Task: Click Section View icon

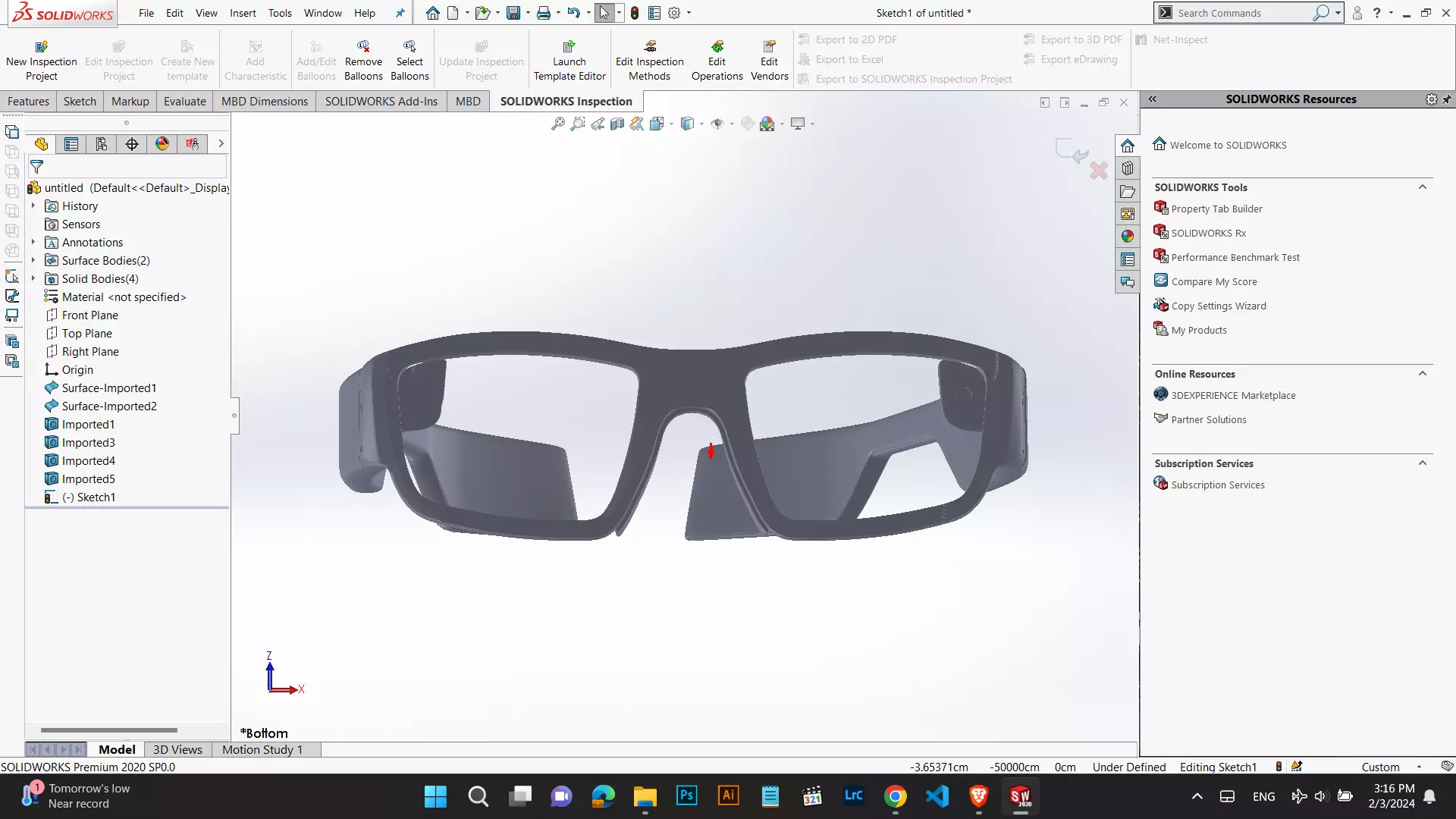Action: [x=617, y=124]
